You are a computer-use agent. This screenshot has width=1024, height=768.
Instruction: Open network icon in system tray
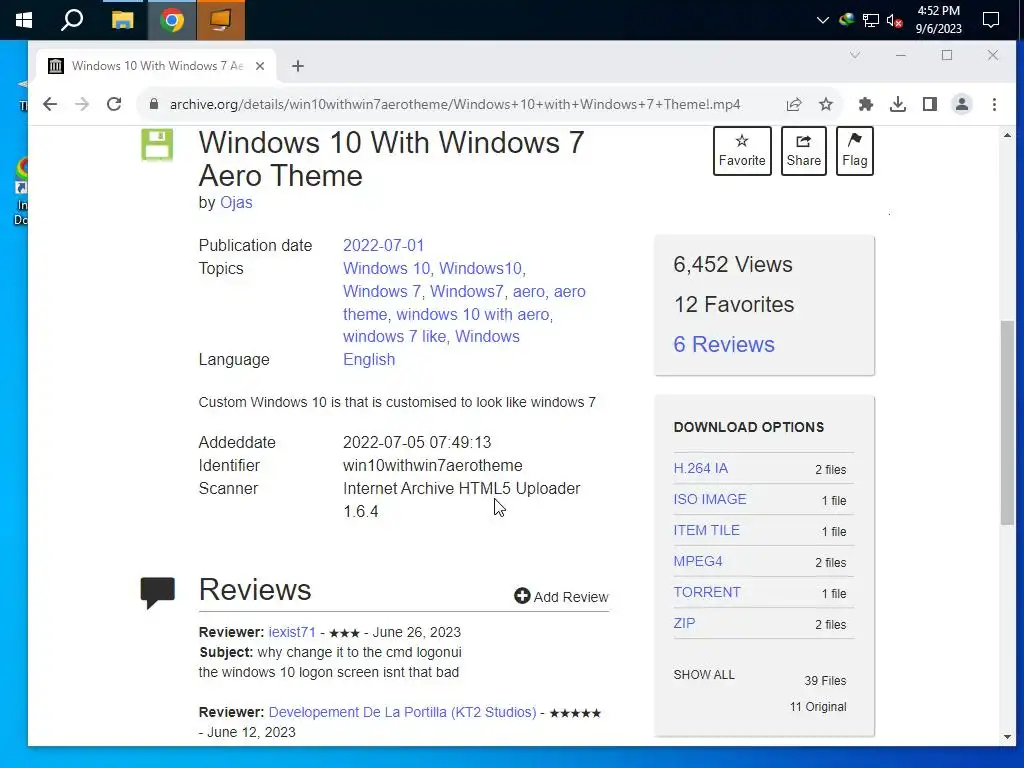[871, 20]
